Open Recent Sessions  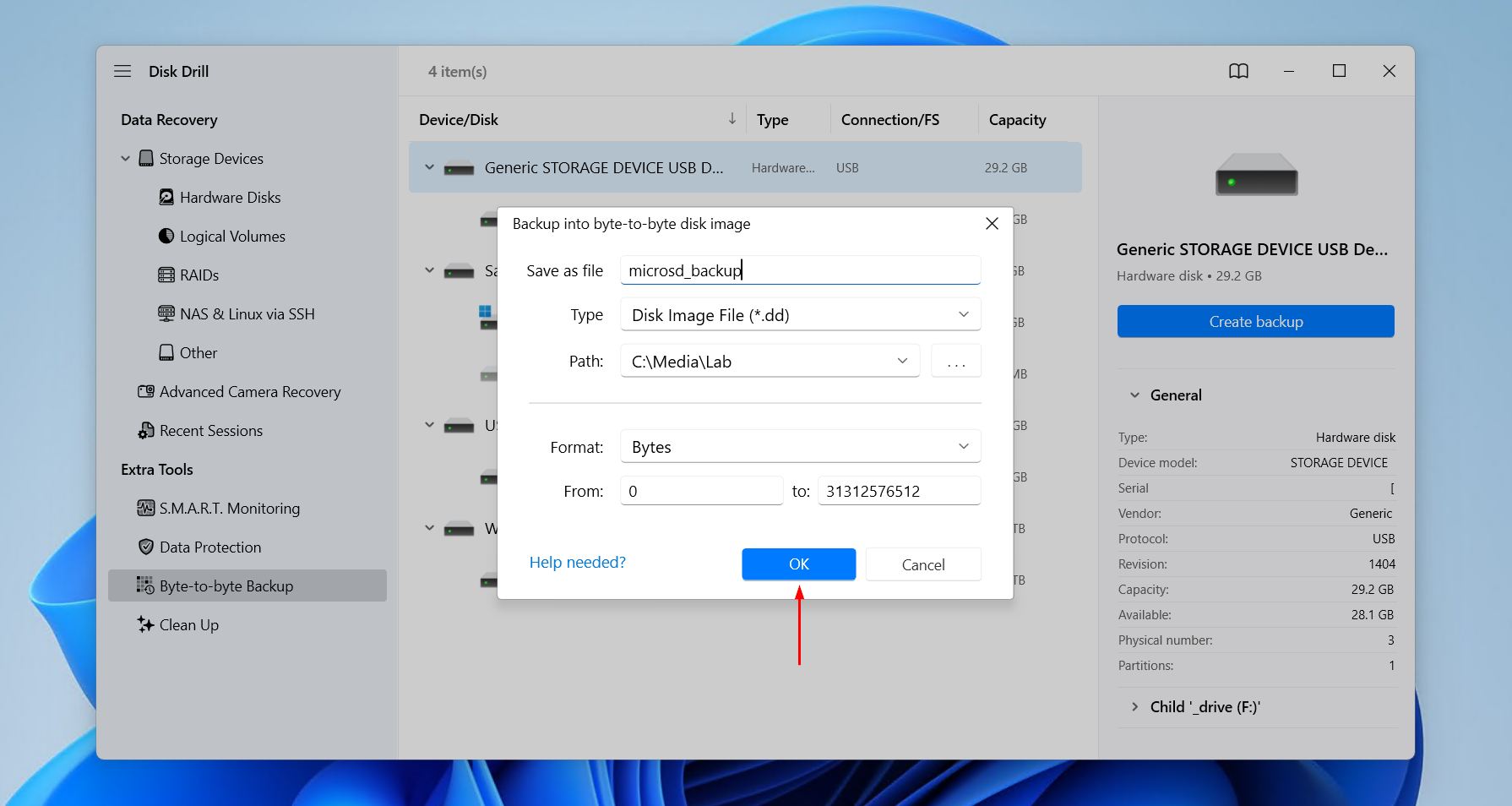(210, 431)
